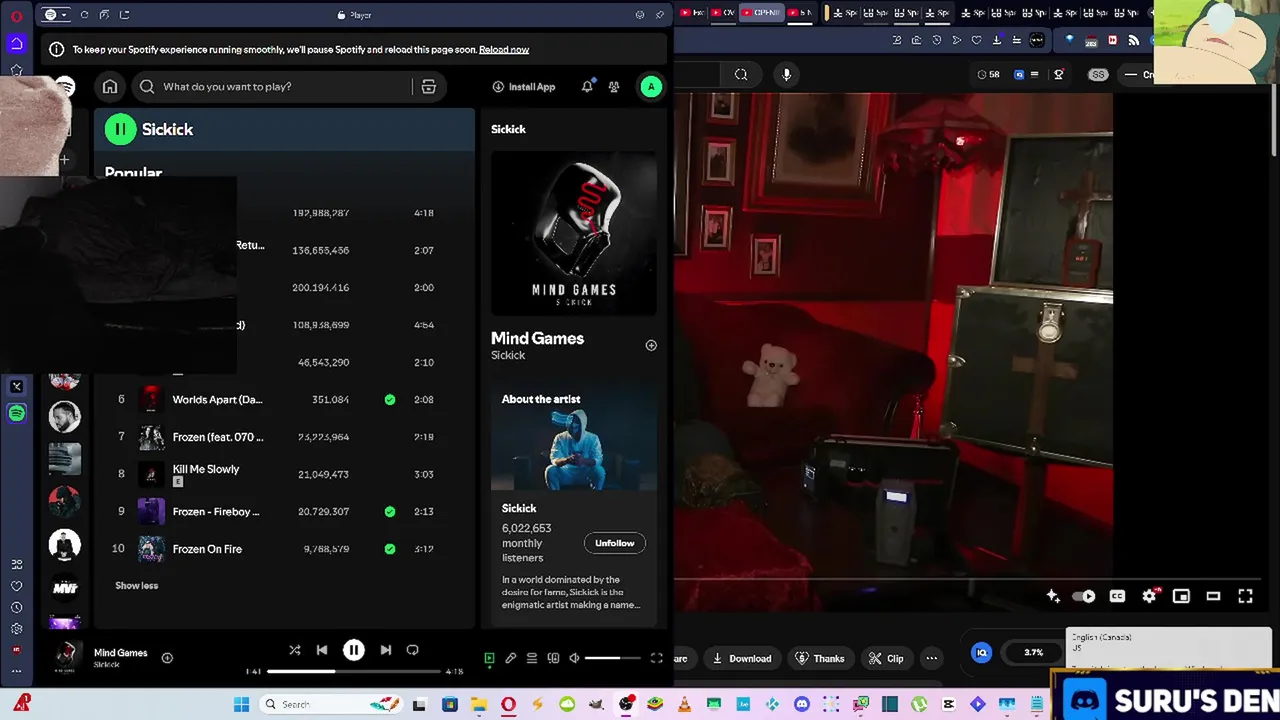Seek on YouTube video progress bar
Viewport: 1280px width, 720px height.
(x=968, y=579)
